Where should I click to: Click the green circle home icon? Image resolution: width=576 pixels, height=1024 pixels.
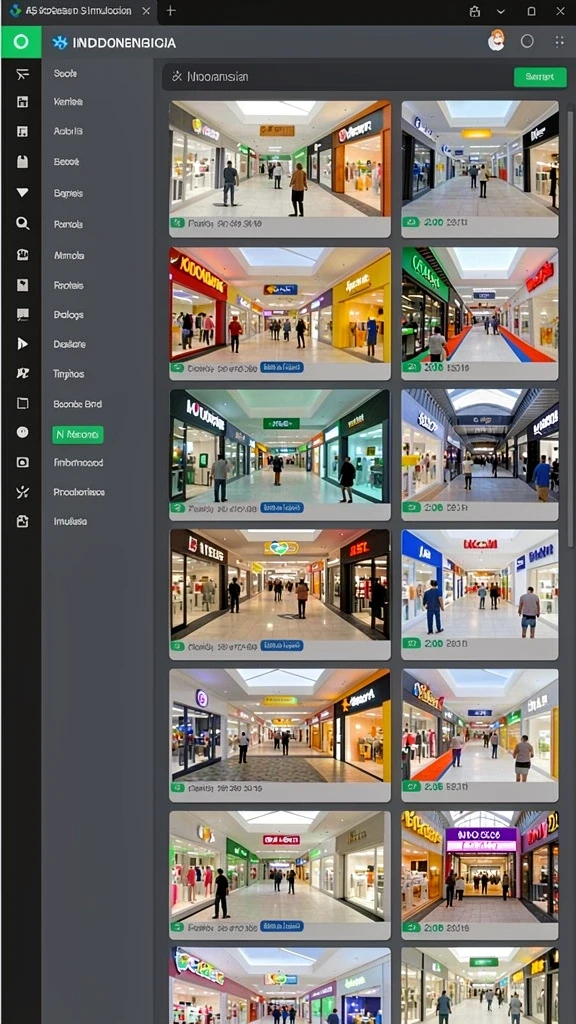(x=21, y=42)
